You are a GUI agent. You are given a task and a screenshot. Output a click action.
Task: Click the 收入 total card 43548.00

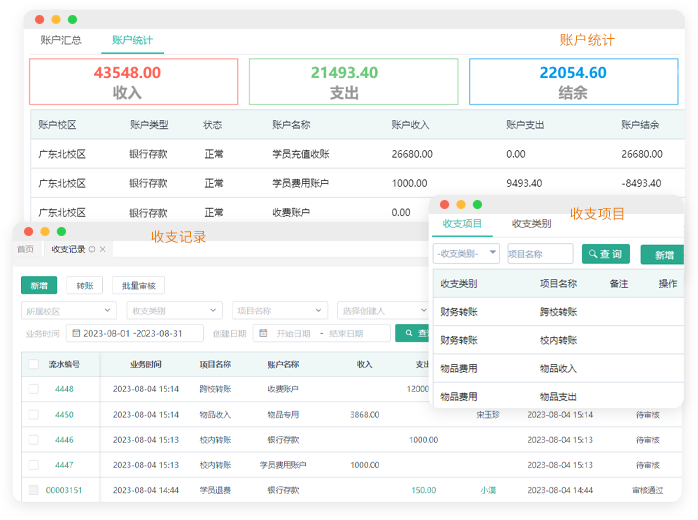tap(134, 82)
